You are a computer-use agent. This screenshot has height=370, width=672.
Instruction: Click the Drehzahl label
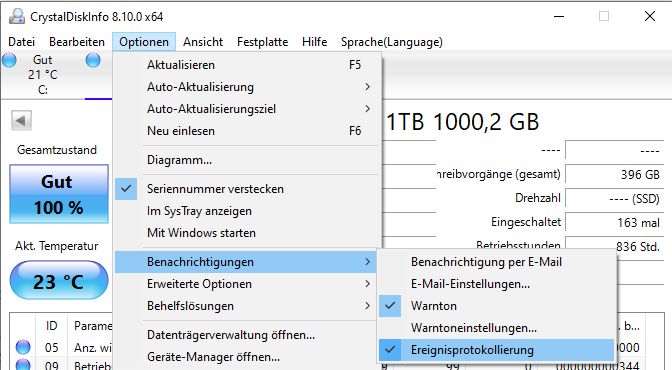(x=537, y=198)
